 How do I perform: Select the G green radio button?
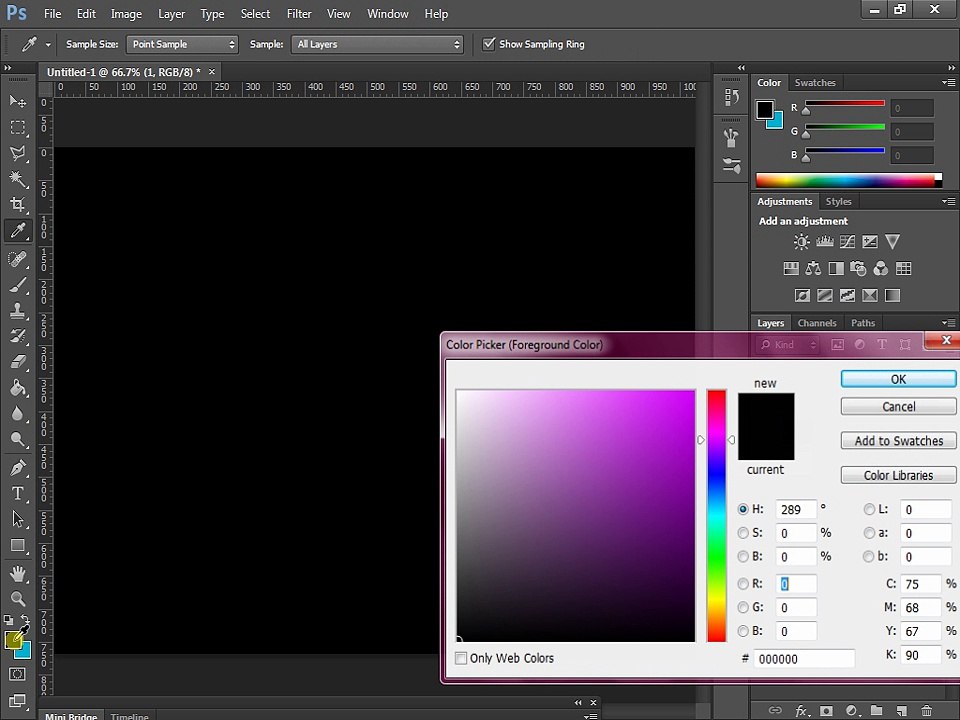coord(743,607)
